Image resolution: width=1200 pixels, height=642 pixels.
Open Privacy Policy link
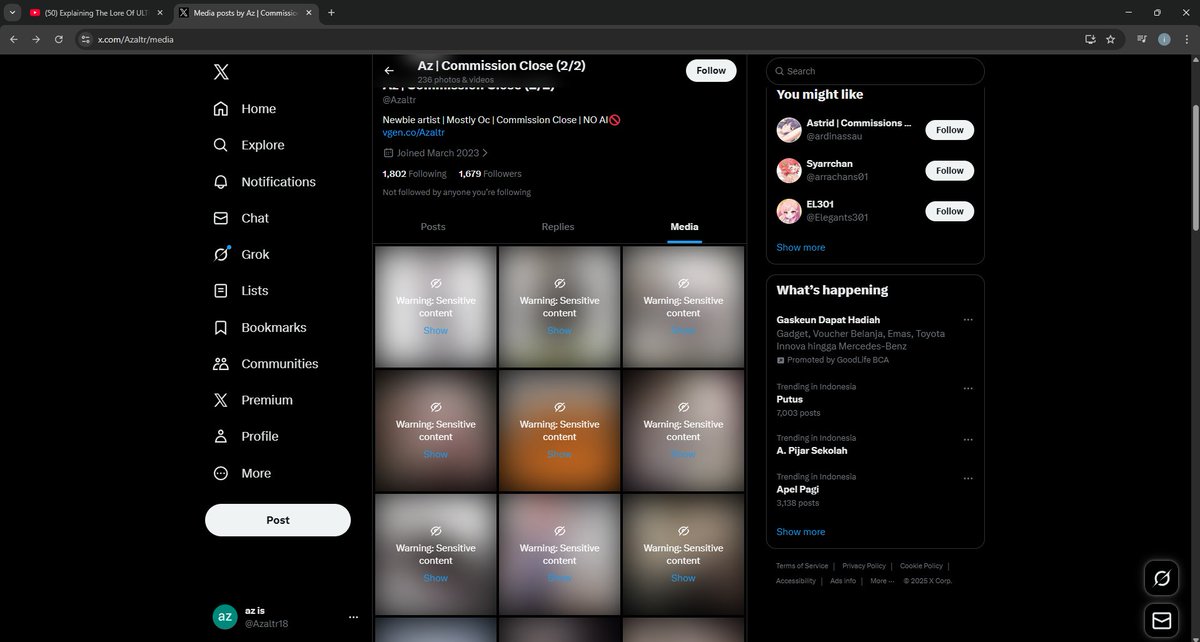coord(864,566)
